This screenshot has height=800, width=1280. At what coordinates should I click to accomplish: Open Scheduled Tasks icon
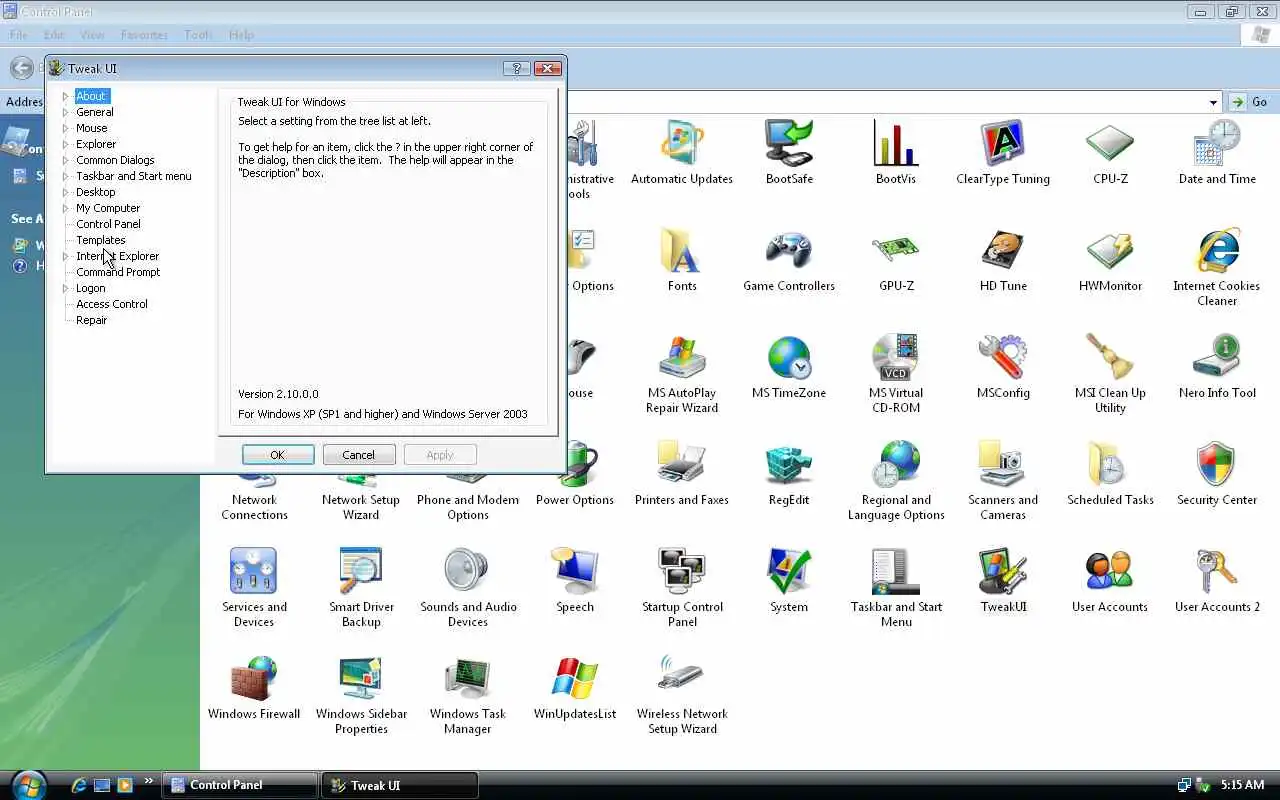point(1110,464)
